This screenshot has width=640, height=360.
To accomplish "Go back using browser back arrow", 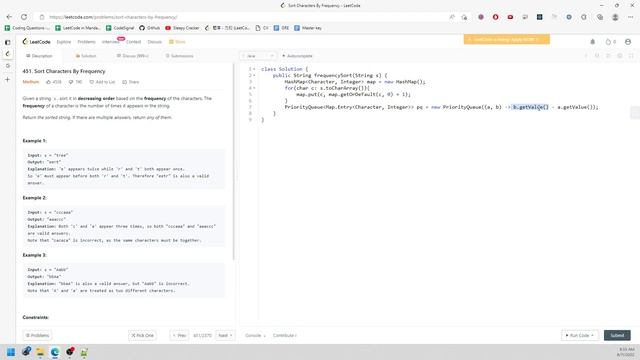I will 9,17.
